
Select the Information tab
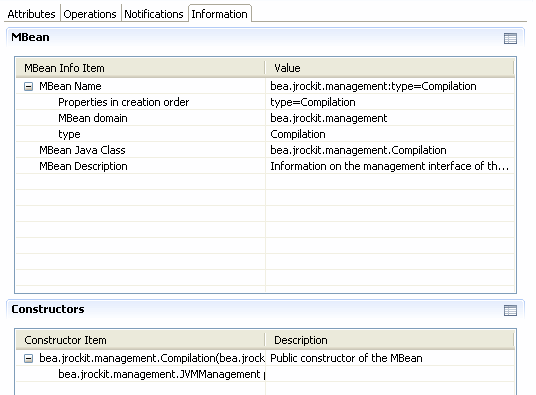[x=219, y=14]
